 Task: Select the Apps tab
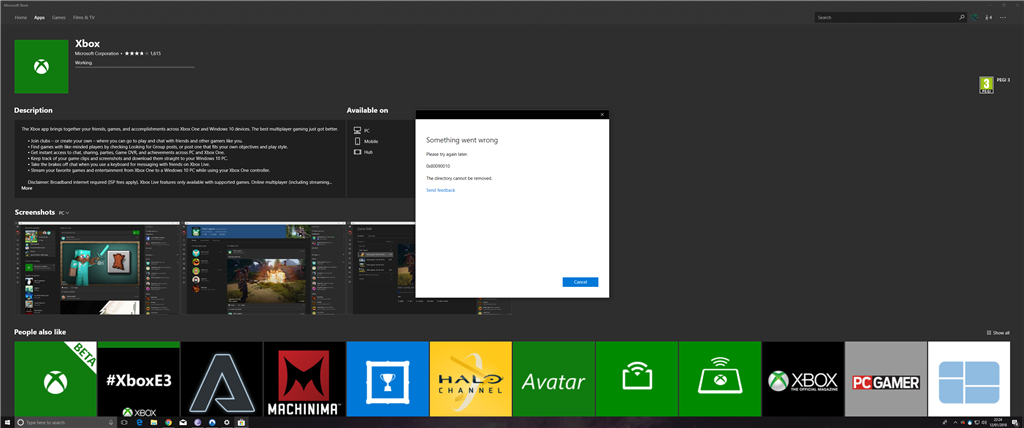click(x=39, y=18)
